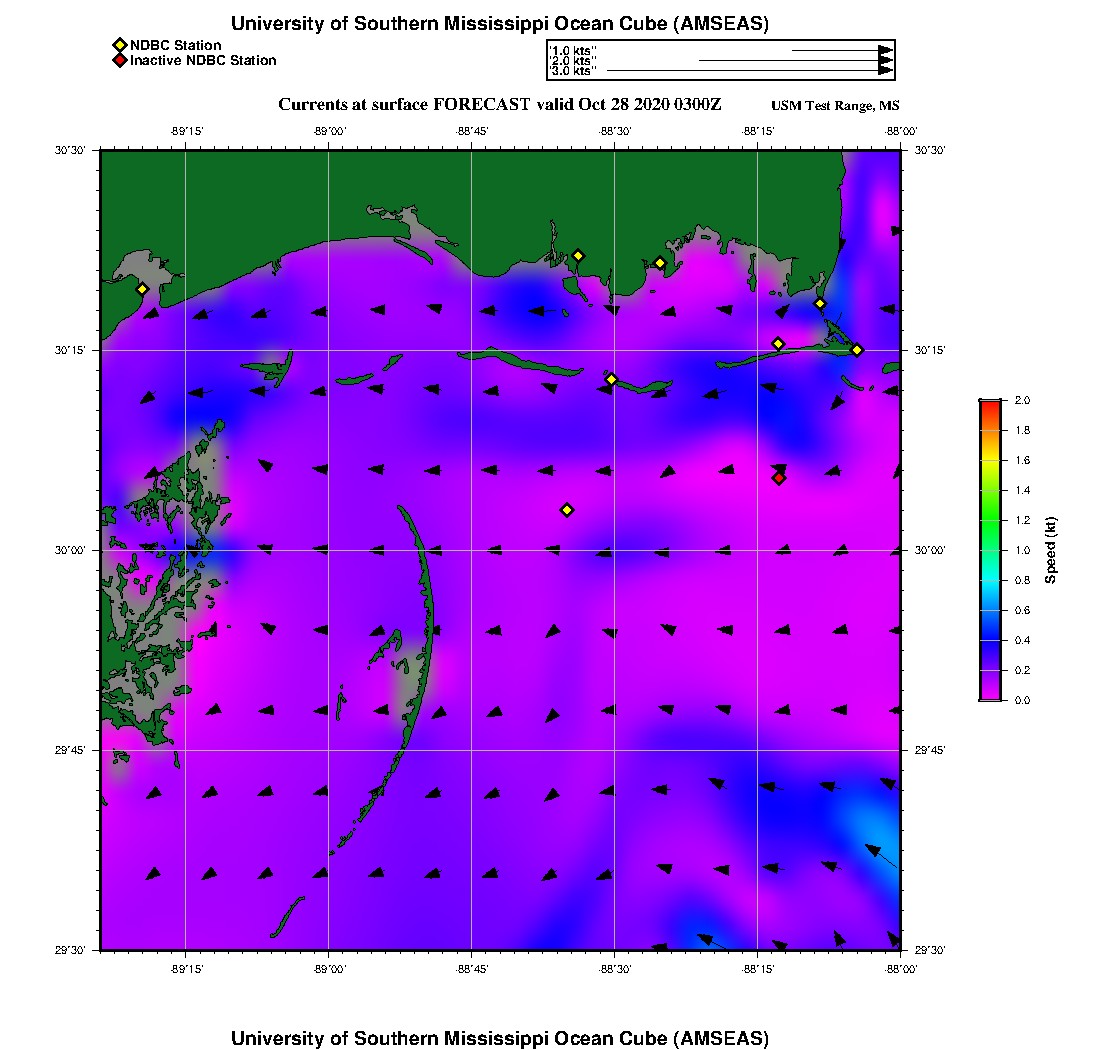
Task: Click the top 'University of Southern Mississippi' heading
Action: pos(500,24)
